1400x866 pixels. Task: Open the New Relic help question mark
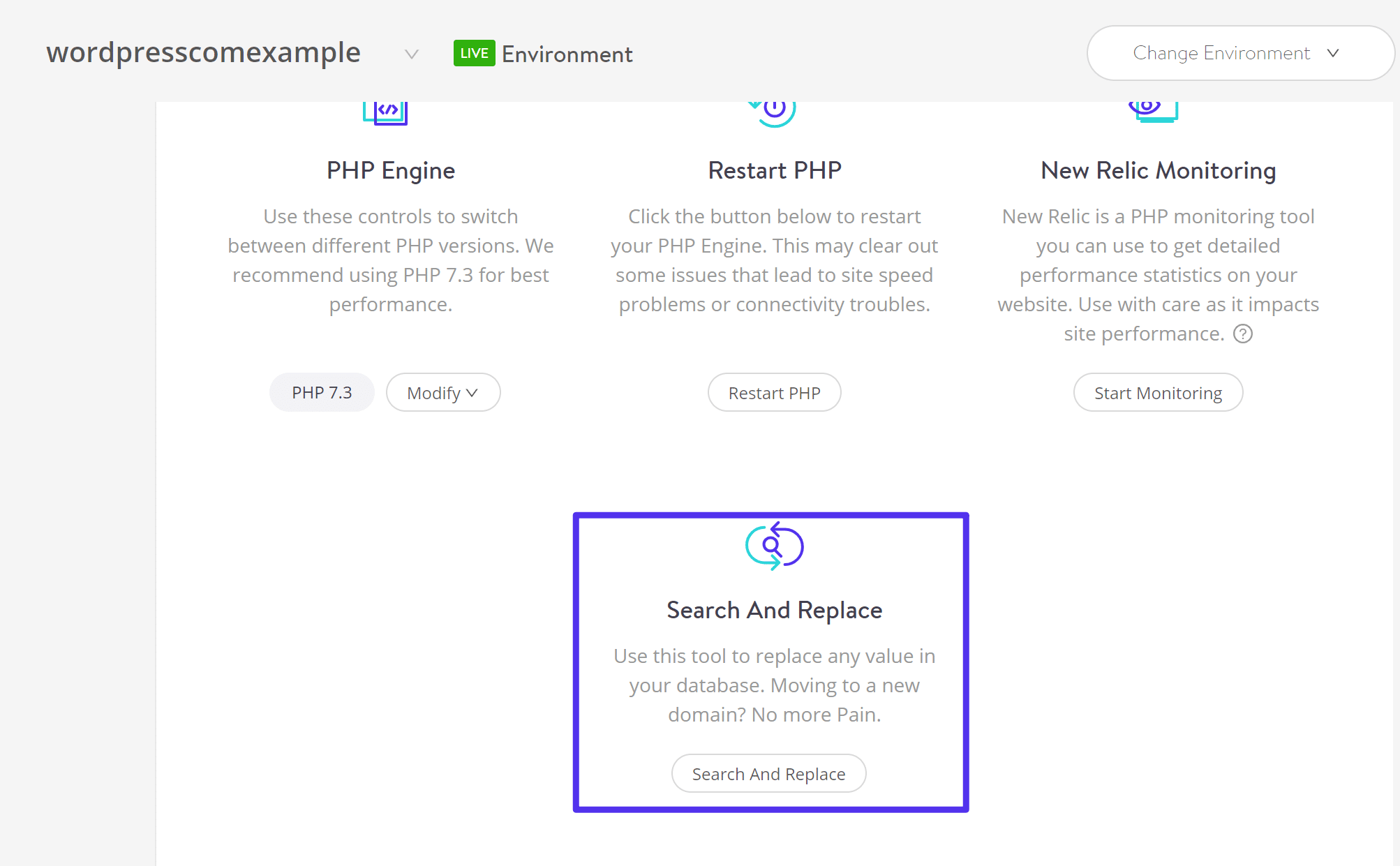(1242, 334)
